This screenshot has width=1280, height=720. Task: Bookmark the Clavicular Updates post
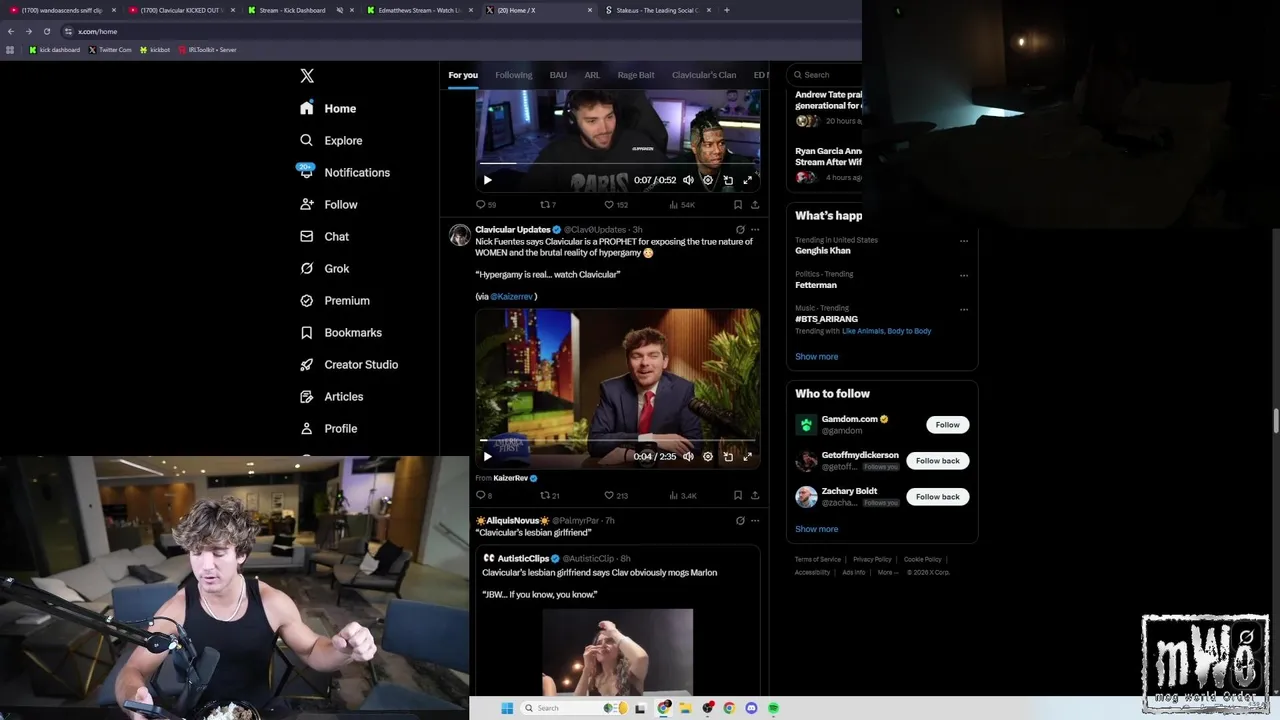tap(738, 495)
